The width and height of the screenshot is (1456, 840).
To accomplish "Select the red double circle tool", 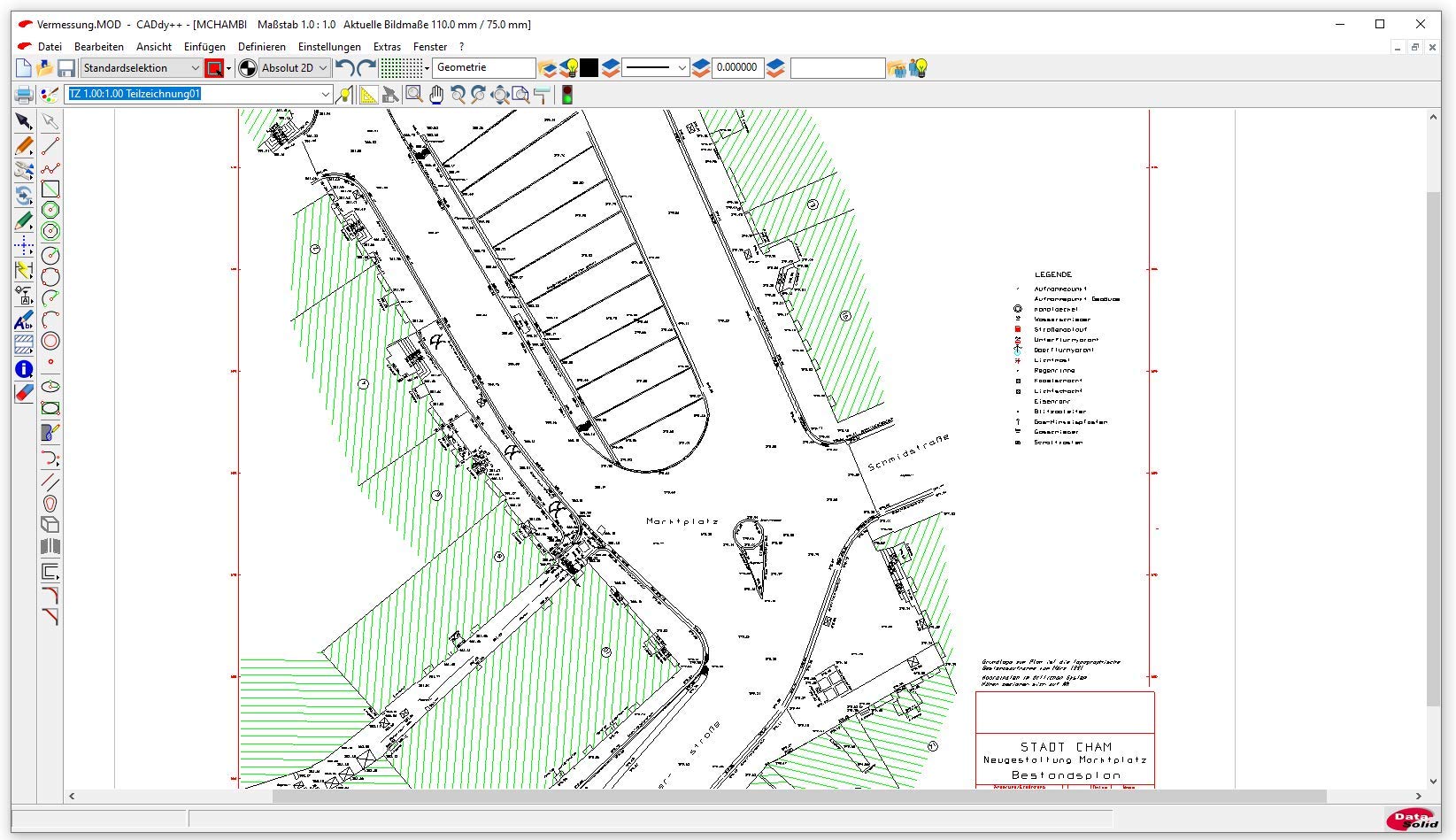I will [x=50, y=341].
